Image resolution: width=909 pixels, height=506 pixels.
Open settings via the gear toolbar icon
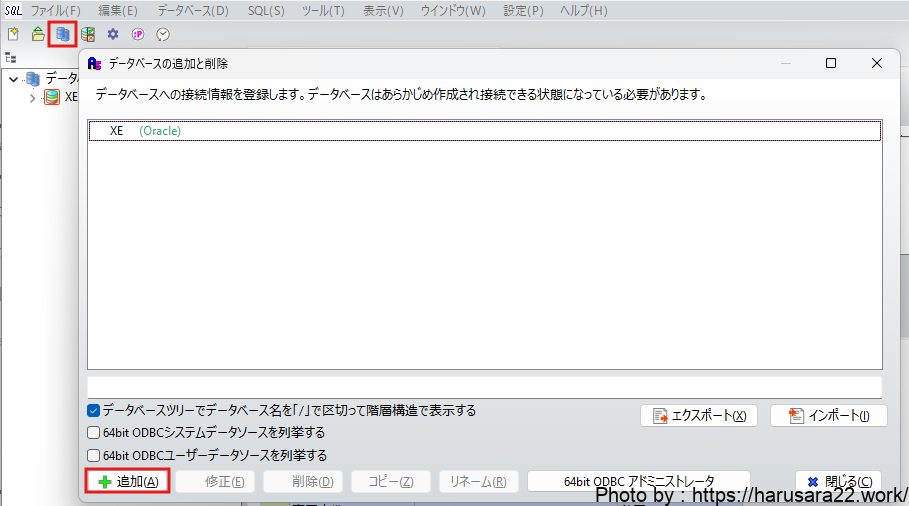tap(113, 34)
